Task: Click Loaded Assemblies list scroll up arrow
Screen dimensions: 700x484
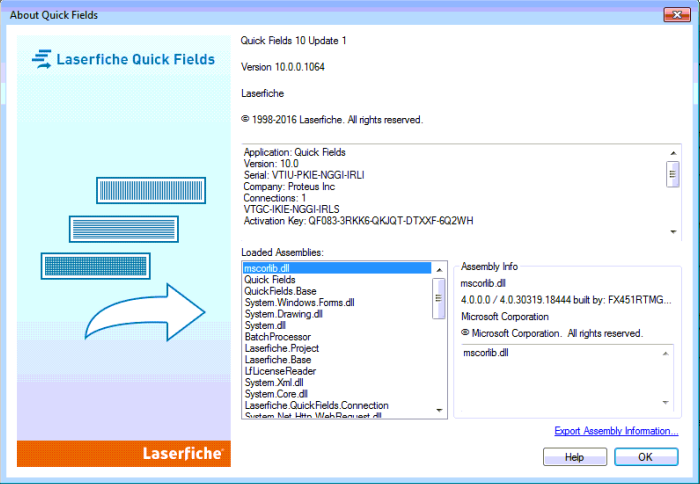Action: click(439, 270)
